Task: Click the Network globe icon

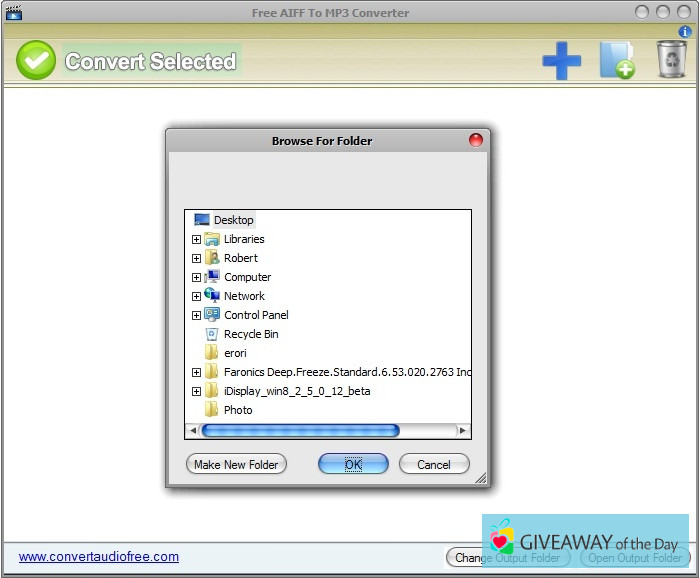Action: click(212, 295)
